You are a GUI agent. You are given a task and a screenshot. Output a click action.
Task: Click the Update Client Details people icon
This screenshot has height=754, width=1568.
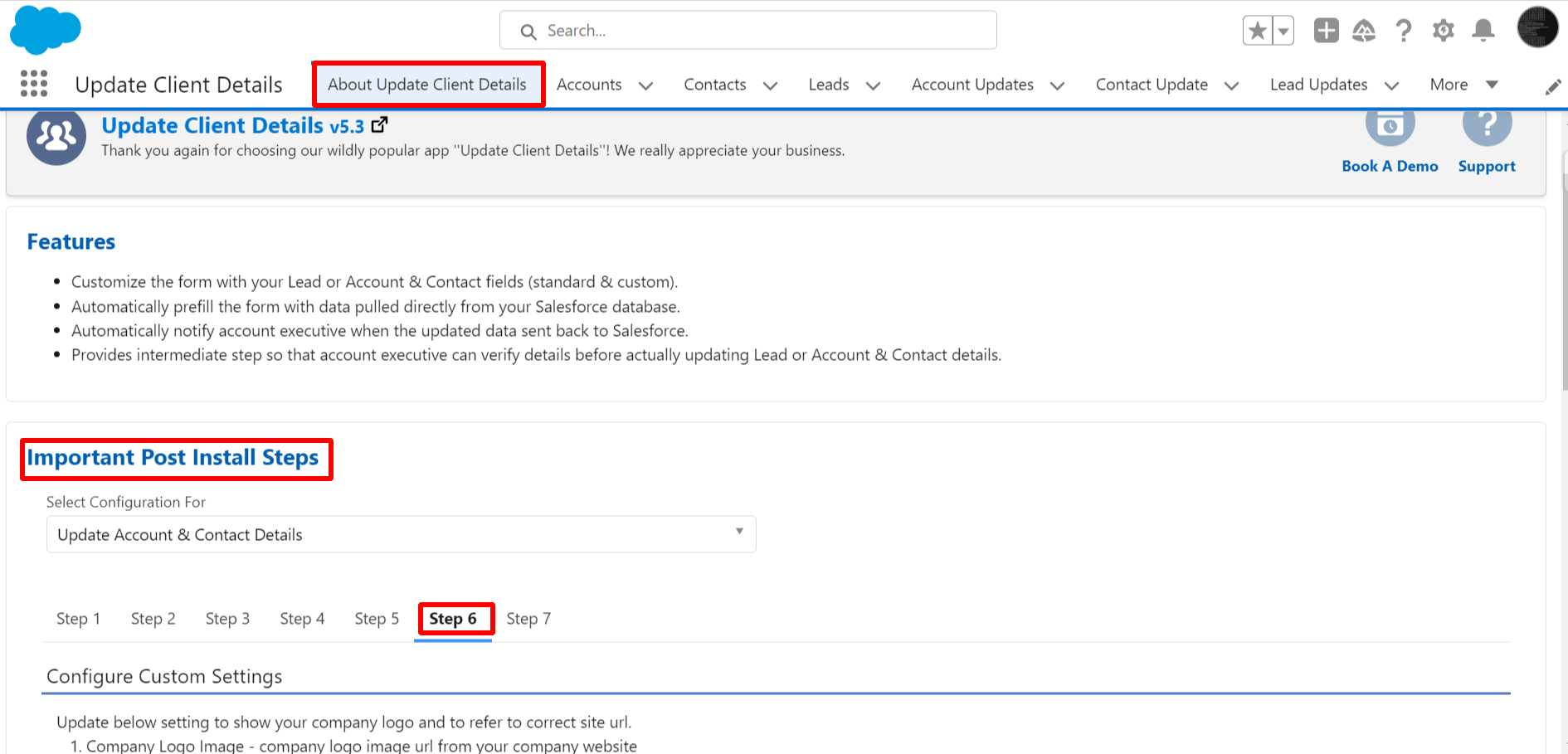tap(56, 135)
